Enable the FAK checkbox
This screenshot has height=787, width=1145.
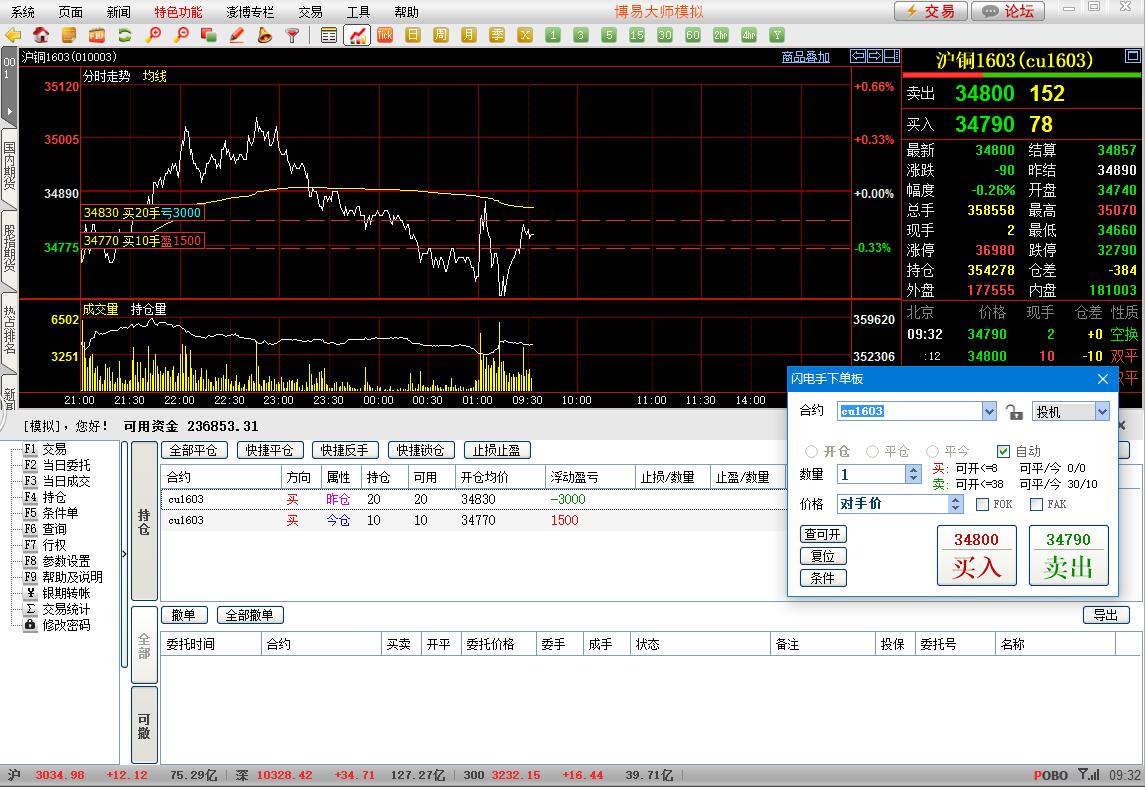point(1036,504)
